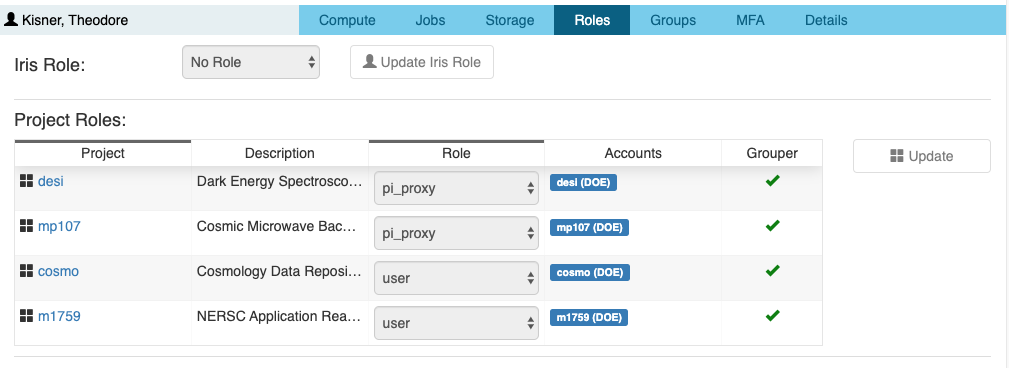
Task: Open the role dropdown for the mp107 project
Action: [456, 233]
